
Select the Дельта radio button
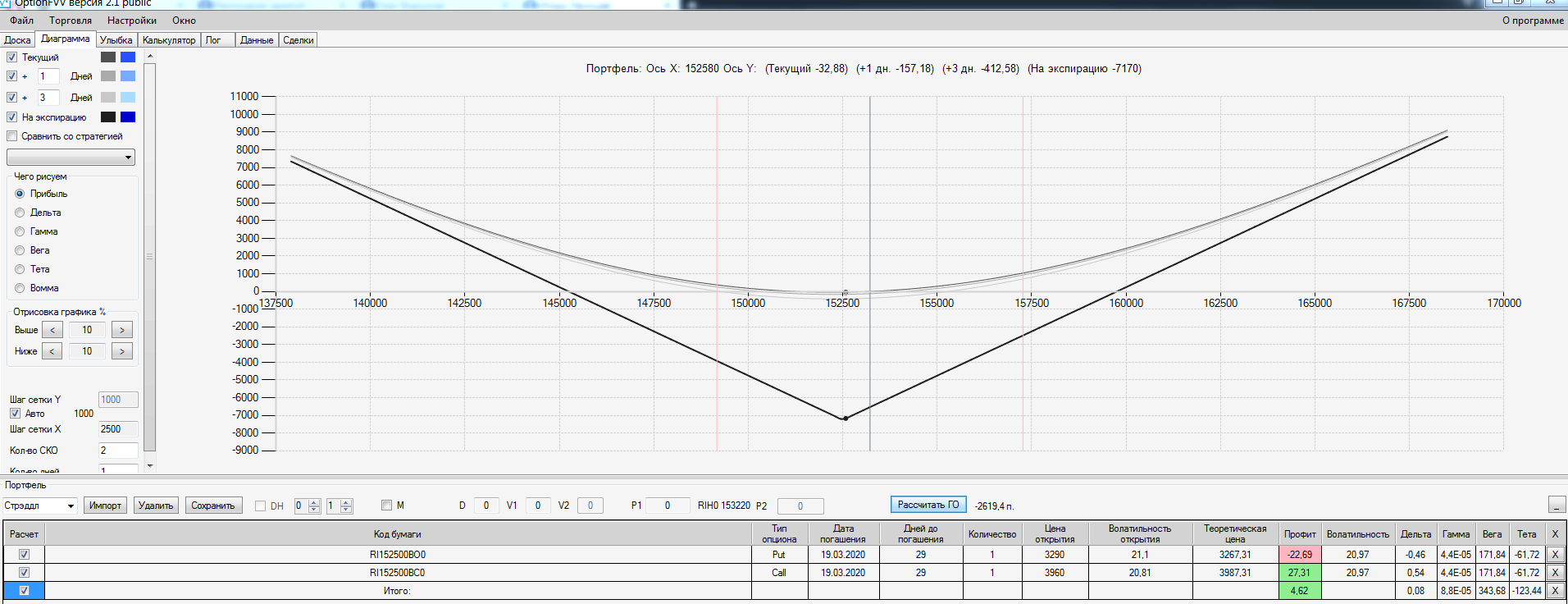click(20, 213)
